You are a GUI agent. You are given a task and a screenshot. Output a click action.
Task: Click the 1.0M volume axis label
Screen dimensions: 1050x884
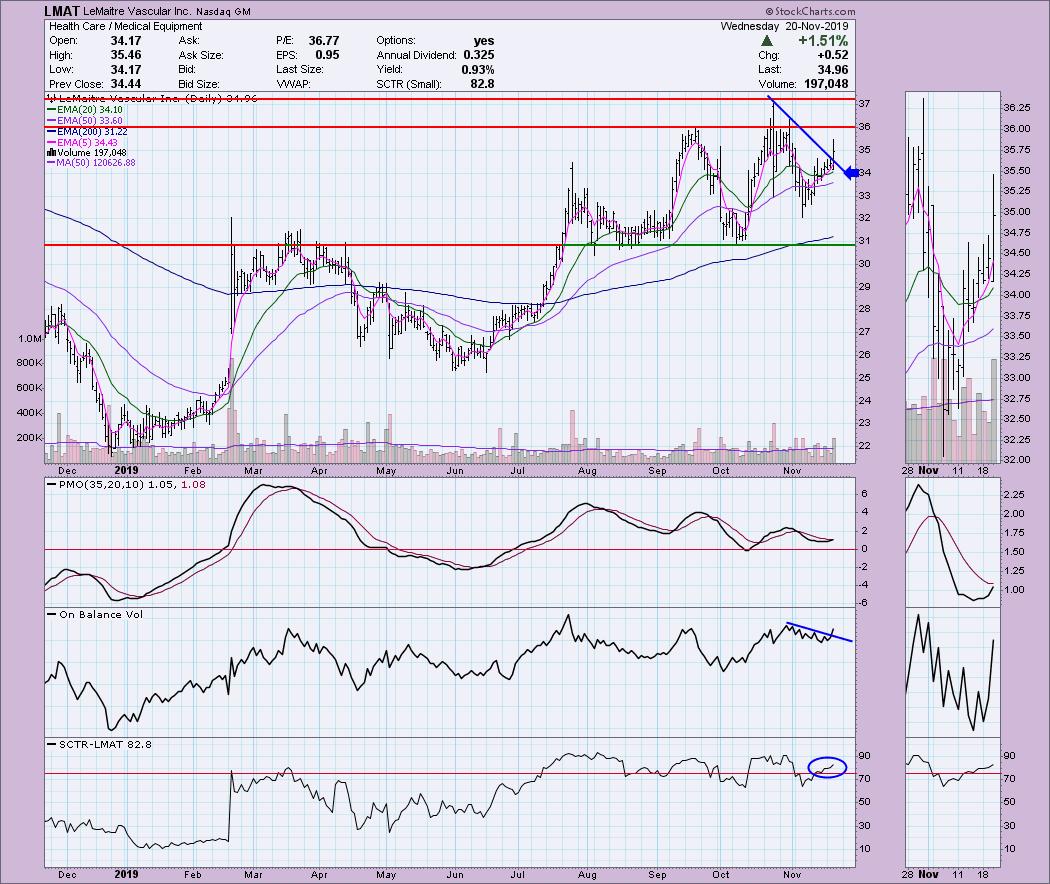click(x=29, y=338)
